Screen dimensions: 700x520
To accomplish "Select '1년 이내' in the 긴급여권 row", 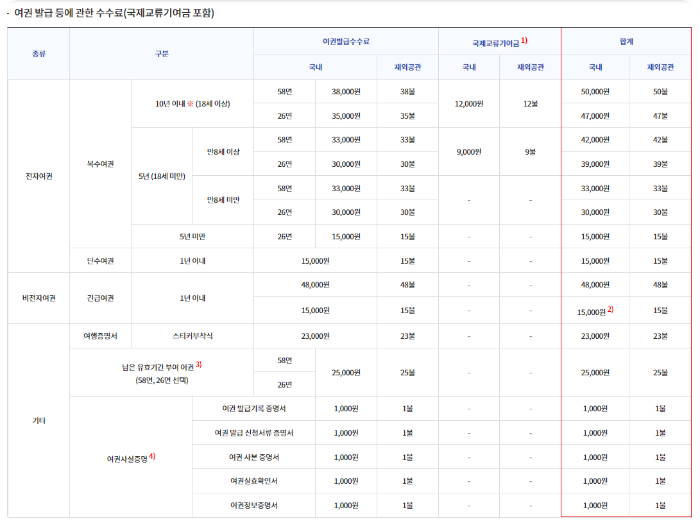I will pos(192,298).
